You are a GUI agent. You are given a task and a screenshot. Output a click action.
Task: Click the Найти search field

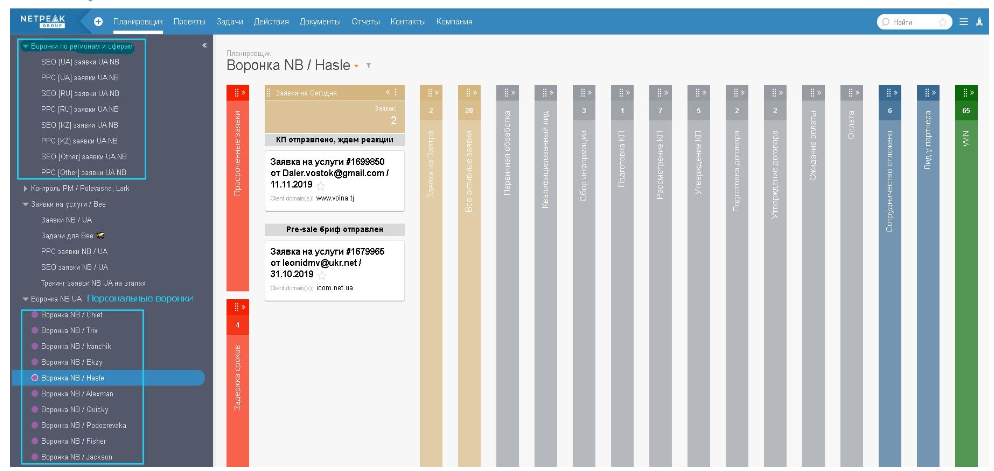point(913,22)
